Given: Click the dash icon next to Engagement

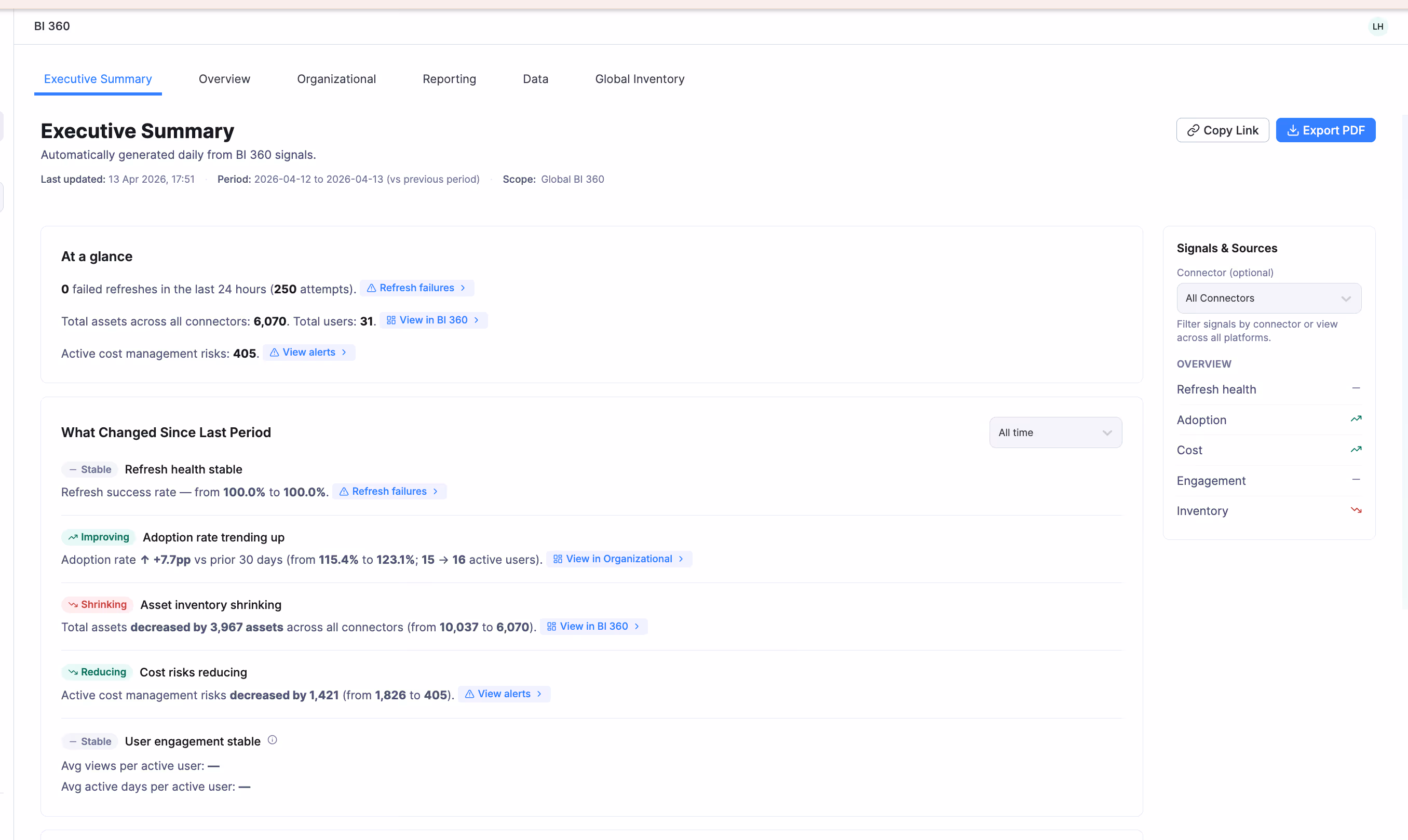Looking at the screenshot, I should point(1356,479).
